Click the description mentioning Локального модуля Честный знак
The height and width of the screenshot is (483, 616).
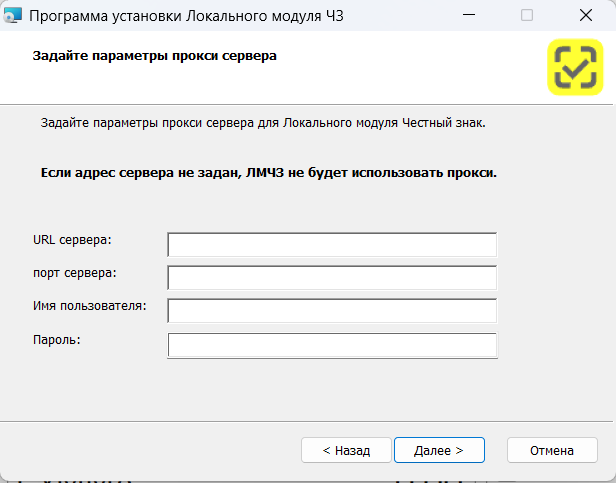pos(263,123)
